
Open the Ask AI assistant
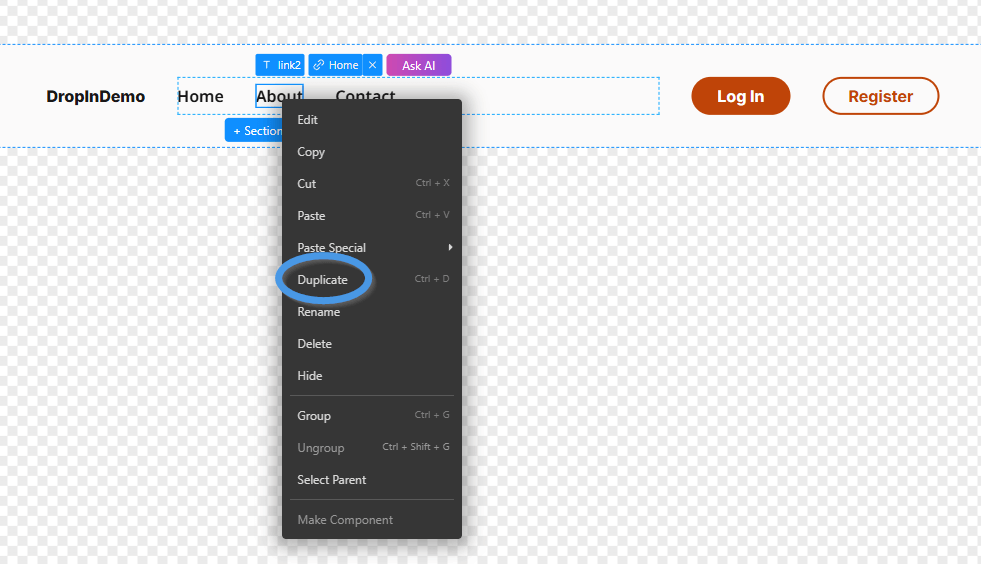(419, 65)
